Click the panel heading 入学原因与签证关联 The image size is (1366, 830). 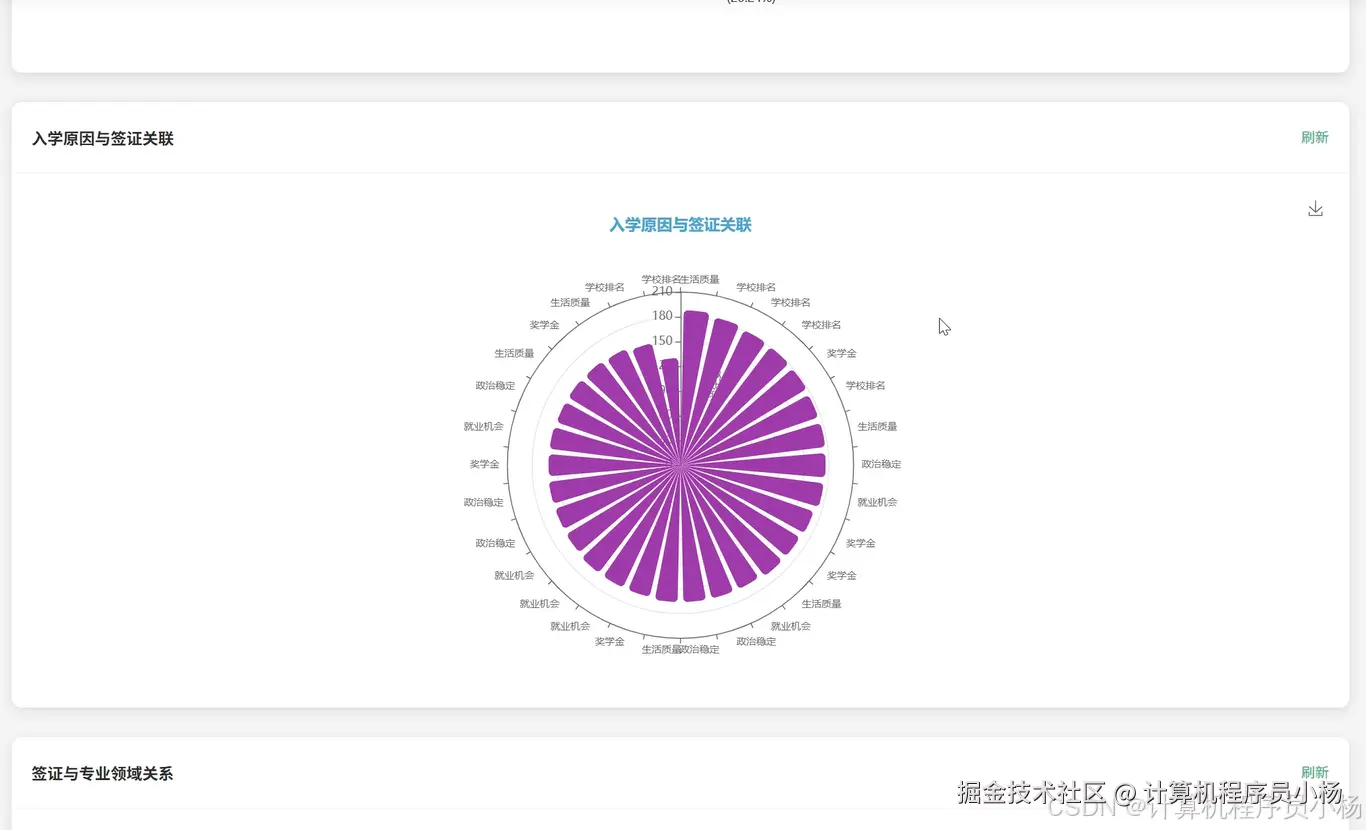pyautogui.click(x=102, y=138)
